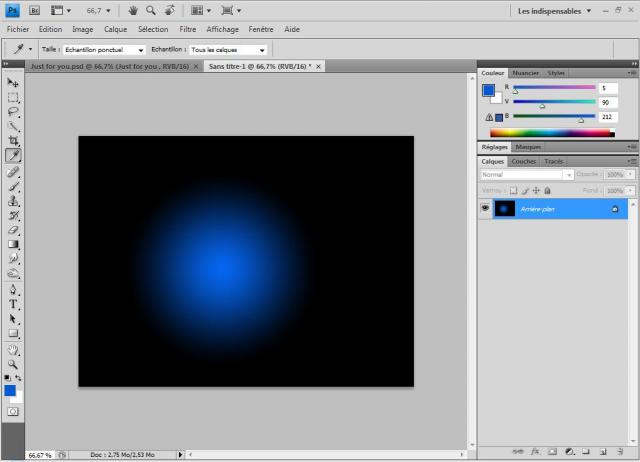Swap foreground and background colors
The width and height of the screenshot is (640, 462).
coord(18,378)
